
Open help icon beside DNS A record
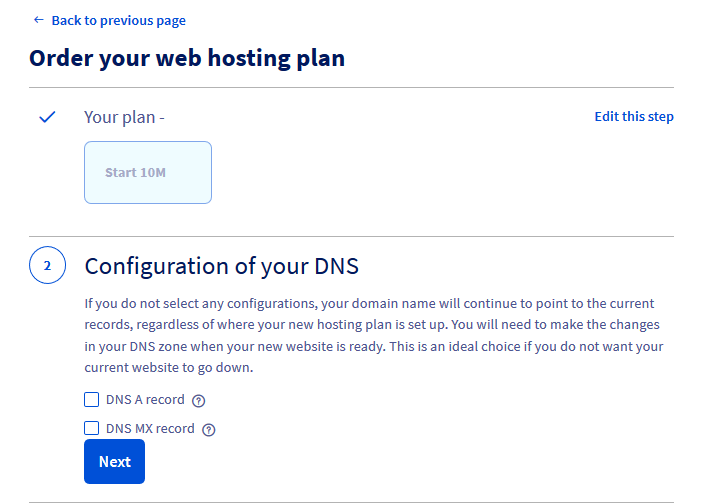click(x=198, y=401)
